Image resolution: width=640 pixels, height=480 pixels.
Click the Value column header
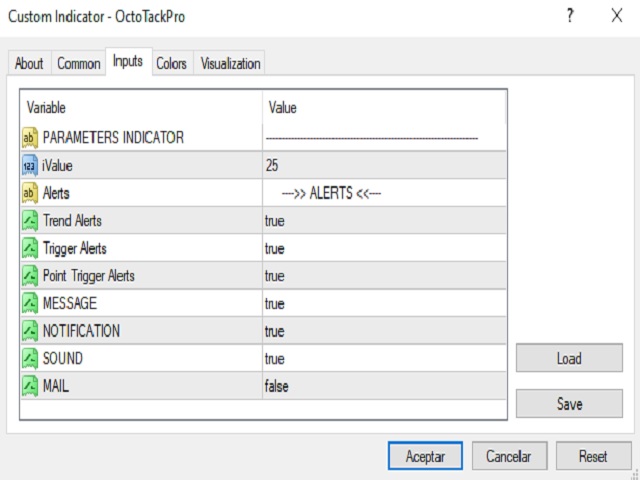384,108
